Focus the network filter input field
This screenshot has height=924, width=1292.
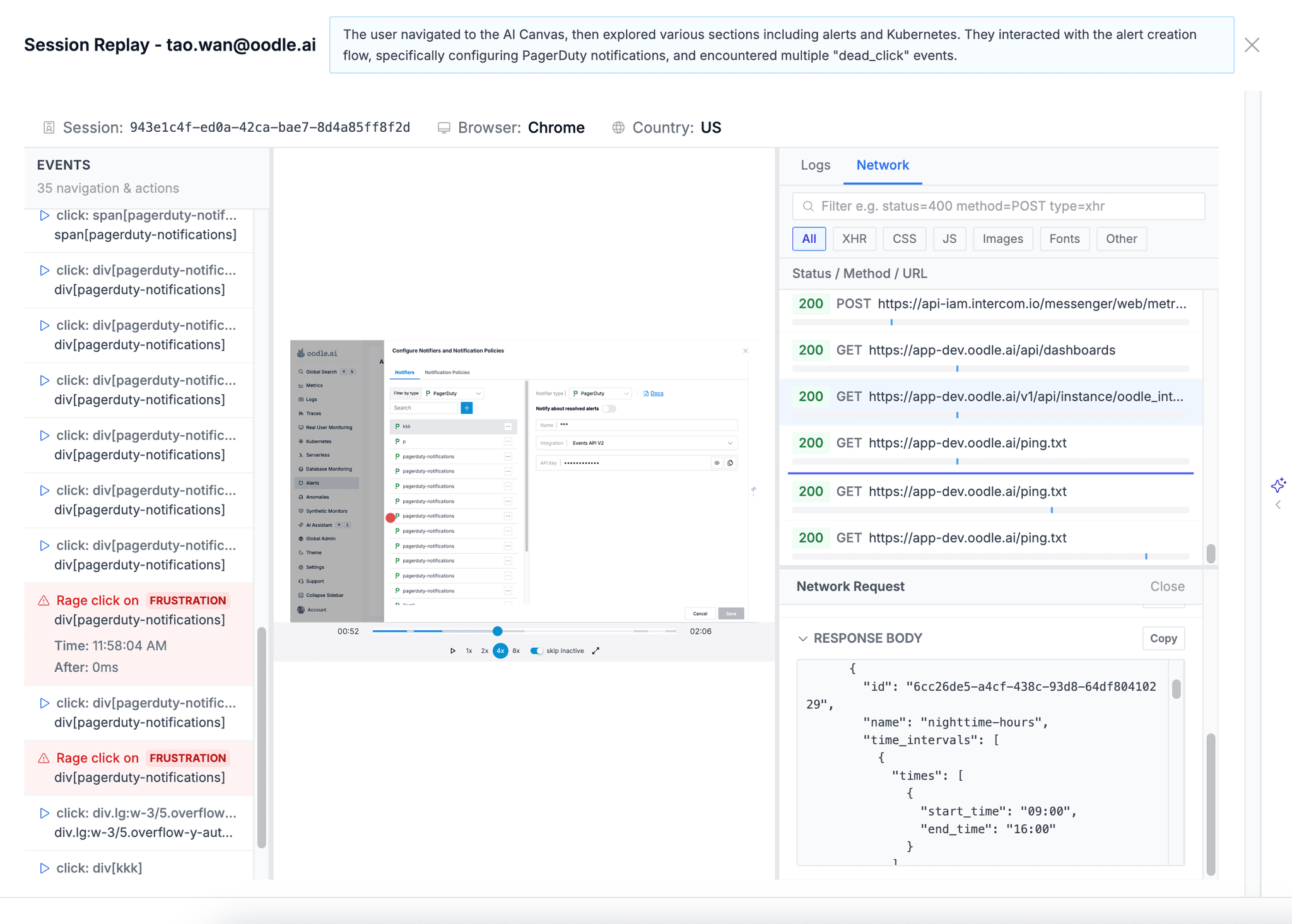pos(999,206)
